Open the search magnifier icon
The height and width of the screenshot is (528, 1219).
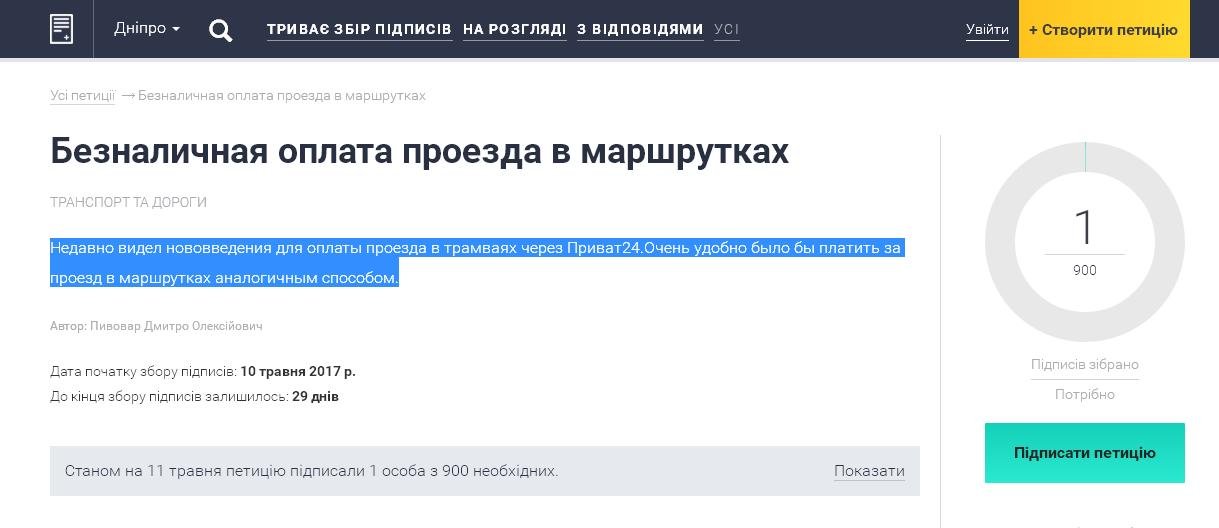[220, 30]
